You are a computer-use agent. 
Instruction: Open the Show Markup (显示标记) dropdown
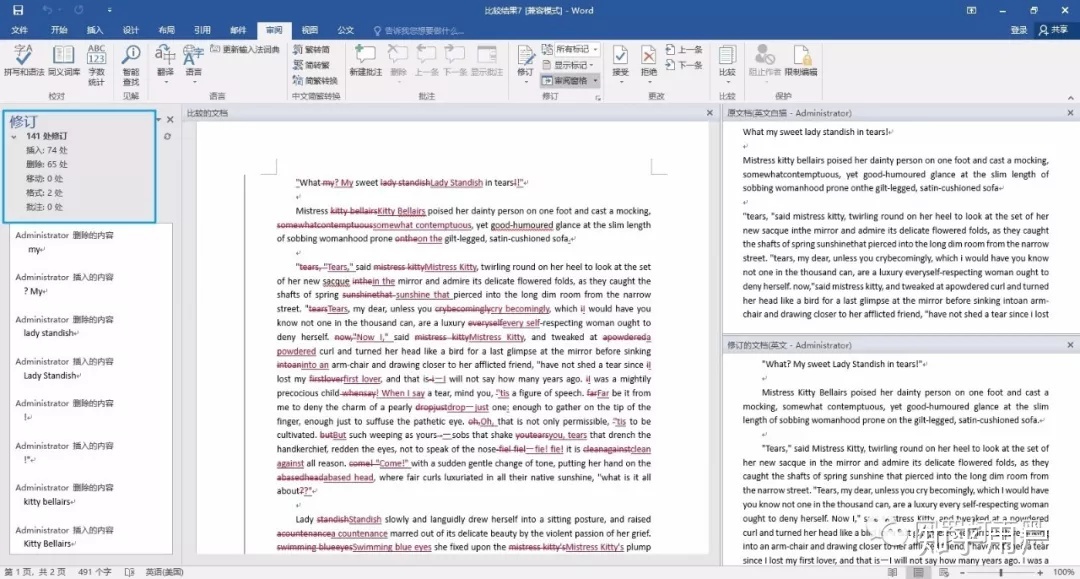568,65
